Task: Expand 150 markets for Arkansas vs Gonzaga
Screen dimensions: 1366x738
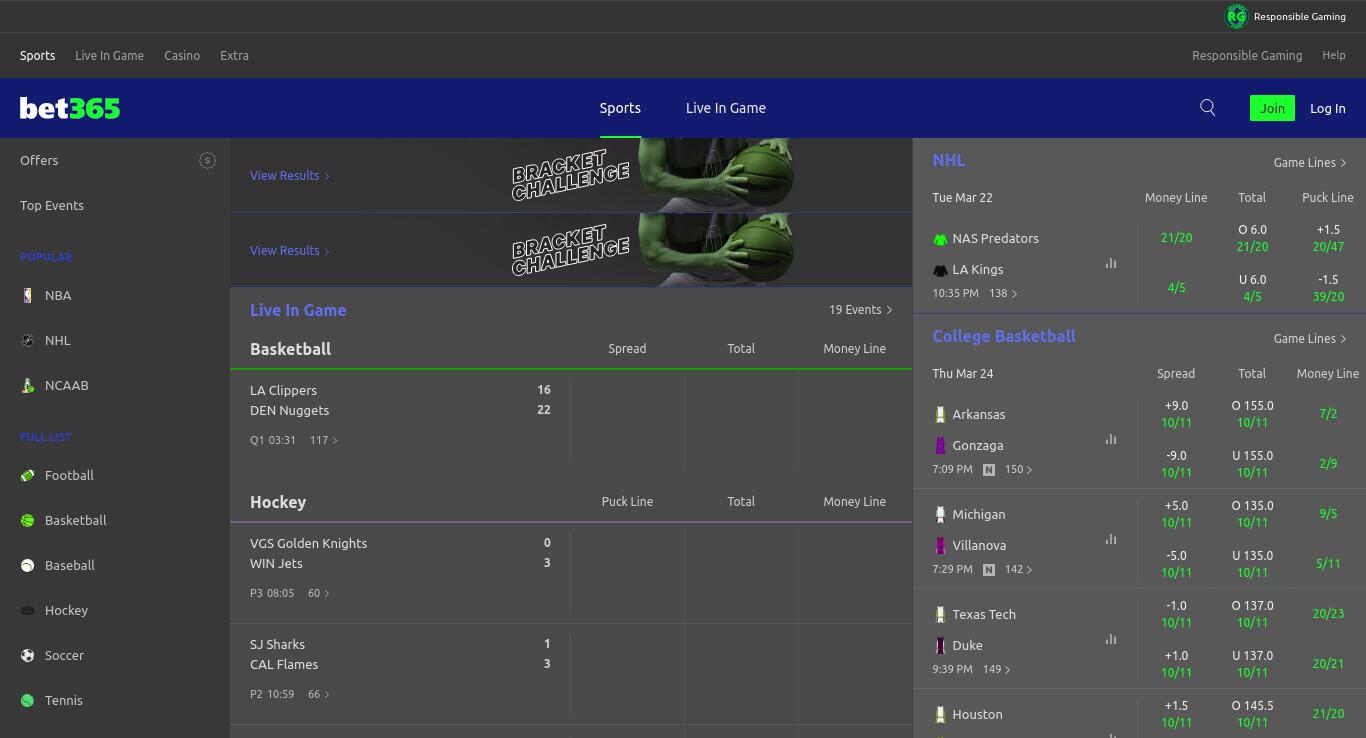Action: click(1018, 469)
